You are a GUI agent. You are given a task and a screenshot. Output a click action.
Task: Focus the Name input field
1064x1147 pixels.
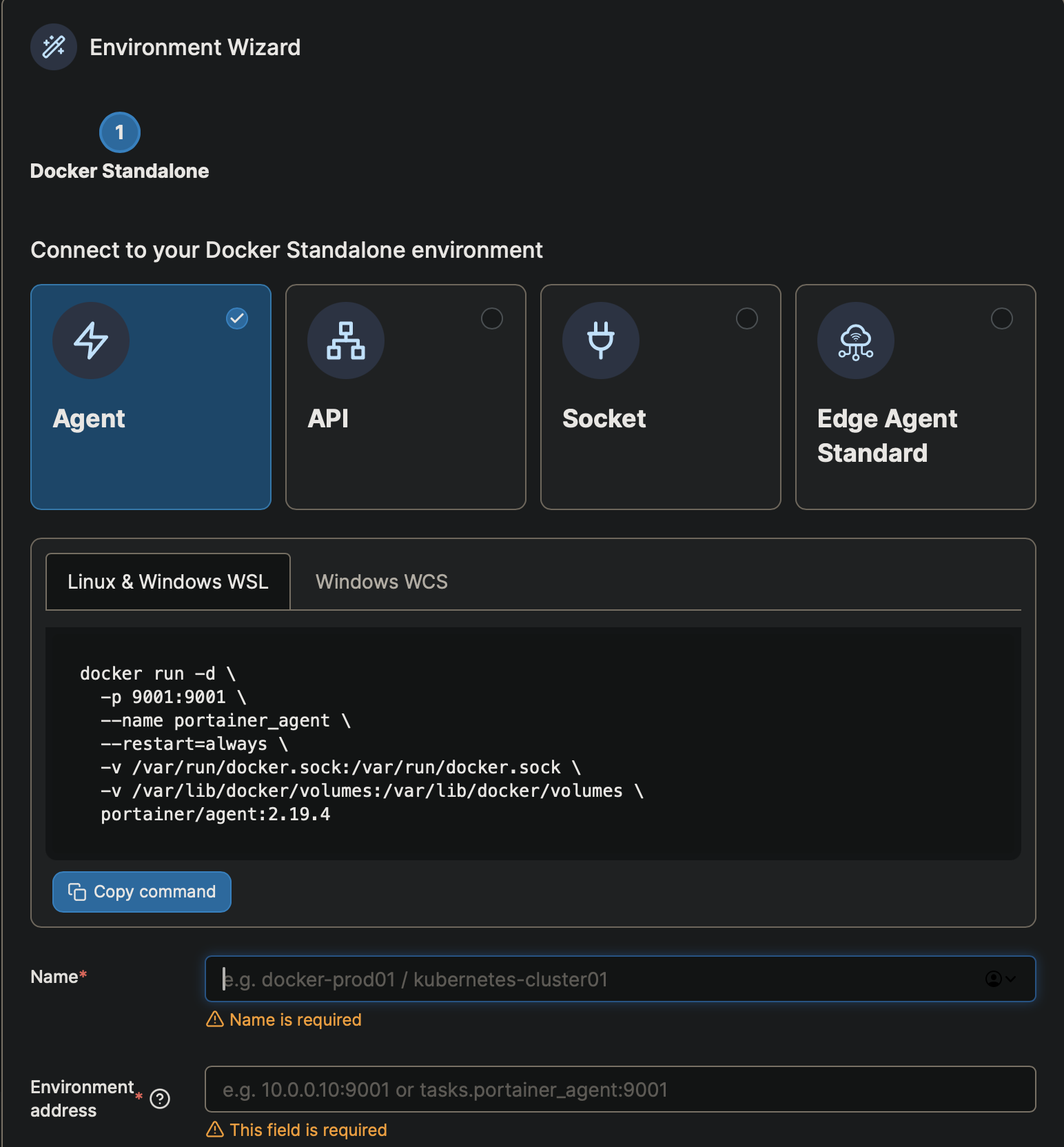pos(593,979)
